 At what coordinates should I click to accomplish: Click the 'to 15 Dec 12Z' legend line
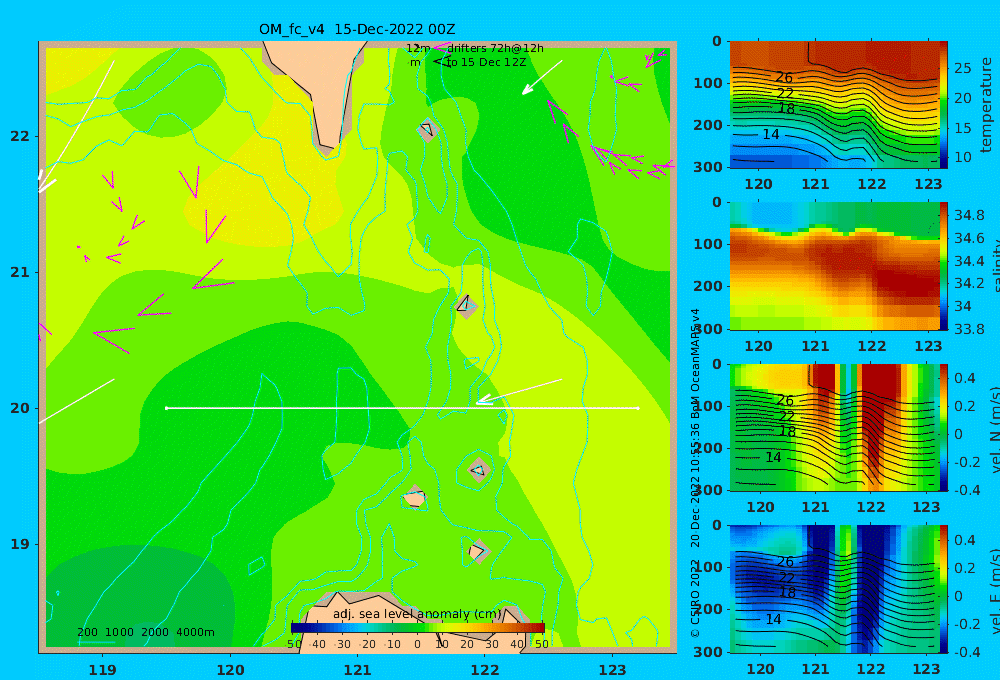click(486, 63)
